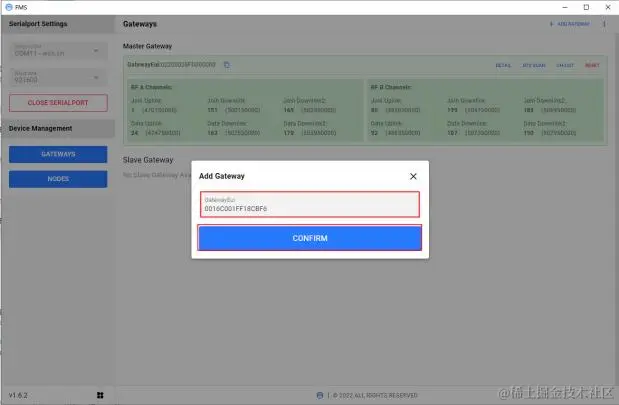Confirm adding the gateway
Viewport: 619px width, 405px height.
(310, 238)
